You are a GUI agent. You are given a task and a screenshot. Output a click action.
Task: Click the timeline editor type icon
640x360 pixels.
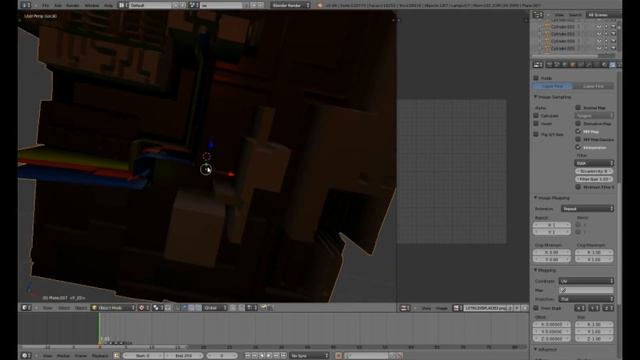[26, 356]
